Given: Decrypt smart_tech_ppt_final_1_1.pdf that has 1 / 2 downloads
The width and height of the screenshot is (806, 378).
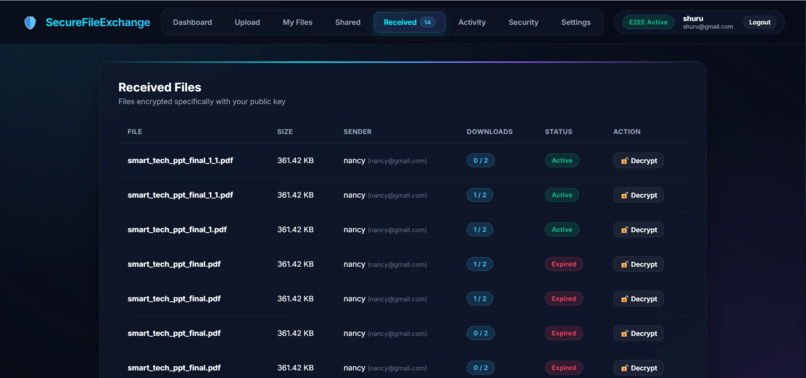Looking at the screenshot, I should coord(638,195).
